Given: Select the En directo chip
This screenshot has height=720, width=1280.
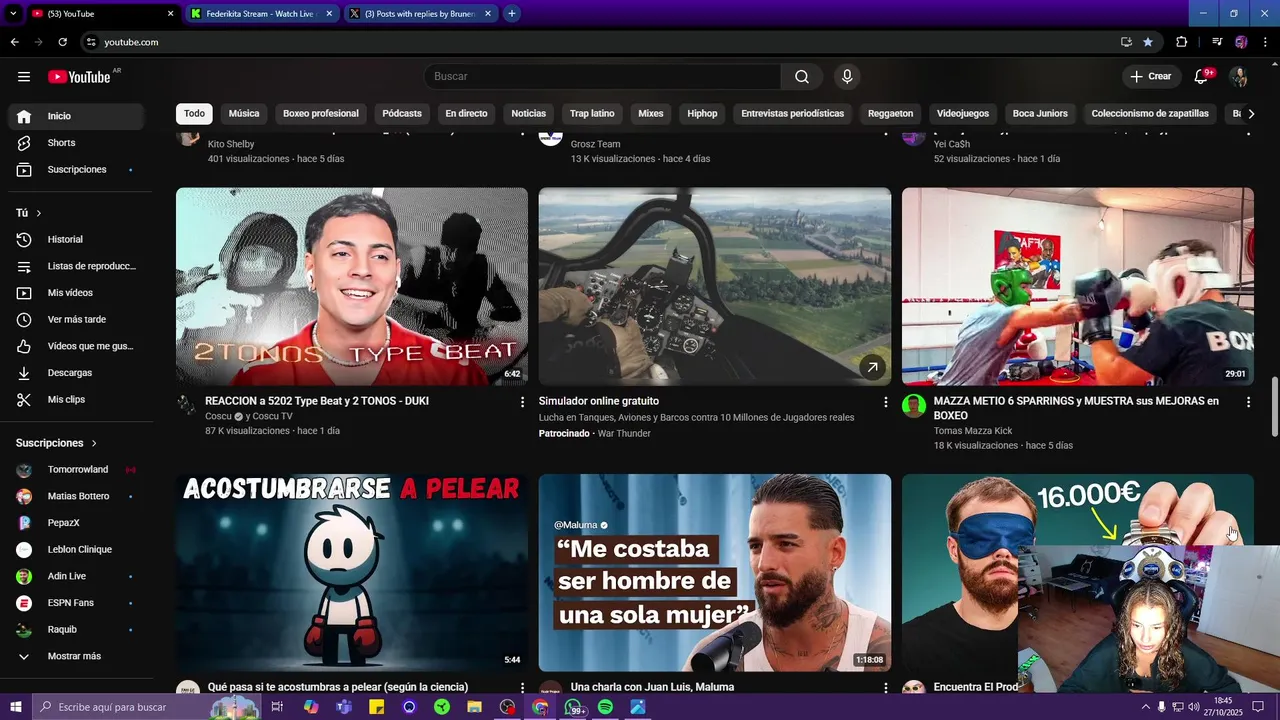Looking at the screenshot, I should [x=466, y=114].
